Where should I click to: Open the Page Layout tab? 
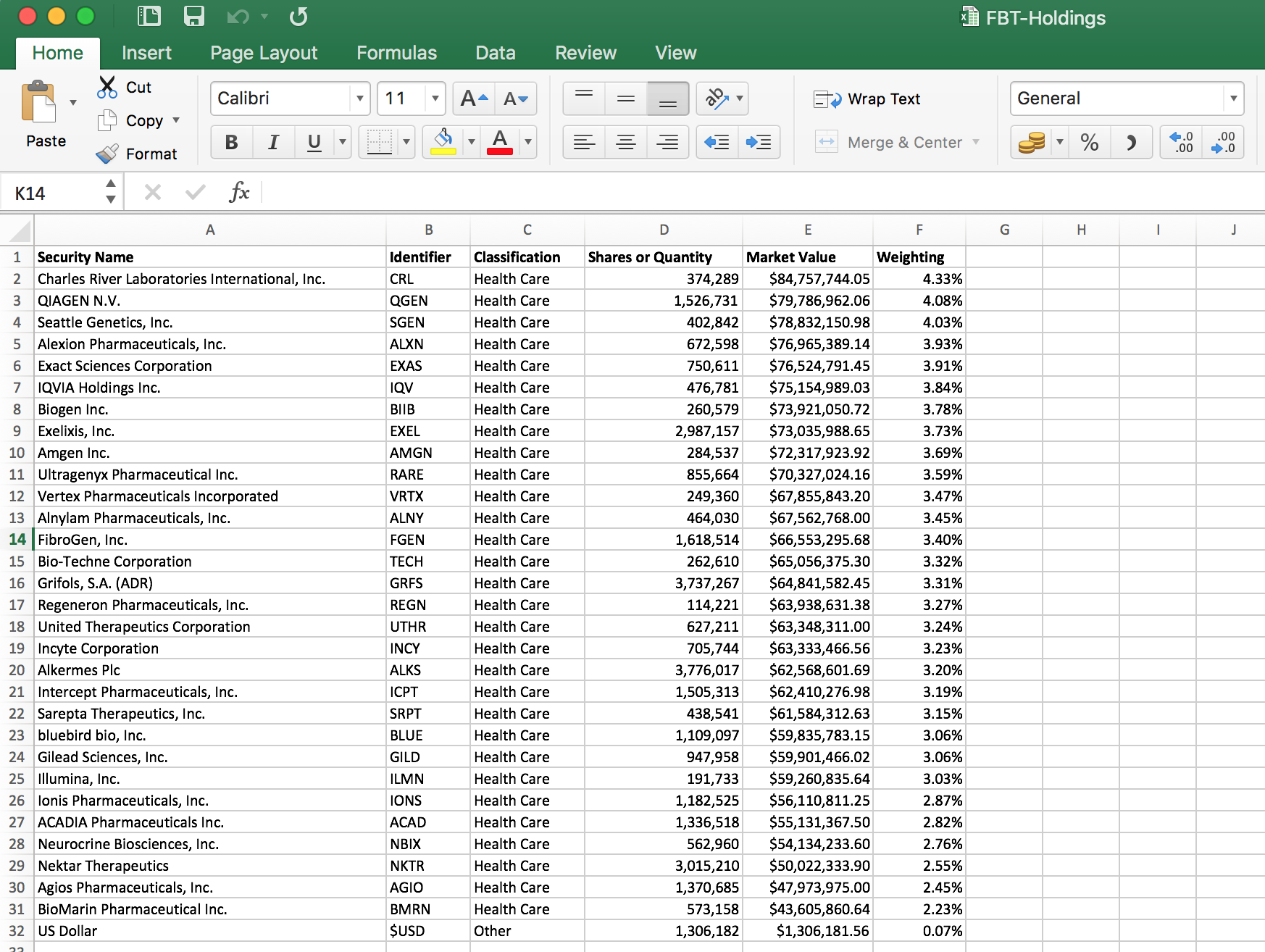[x=264, y=53]
